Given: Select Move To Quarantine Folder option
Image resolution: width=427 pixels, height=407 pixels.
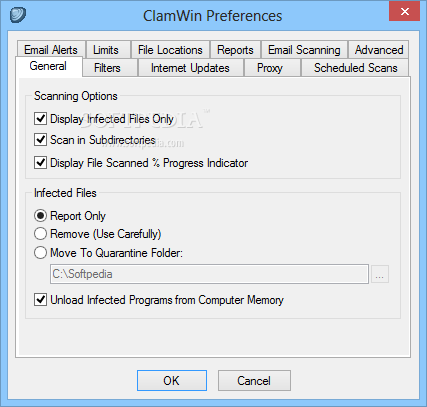Looking at the screenshot, I should [x=40, y=253].
